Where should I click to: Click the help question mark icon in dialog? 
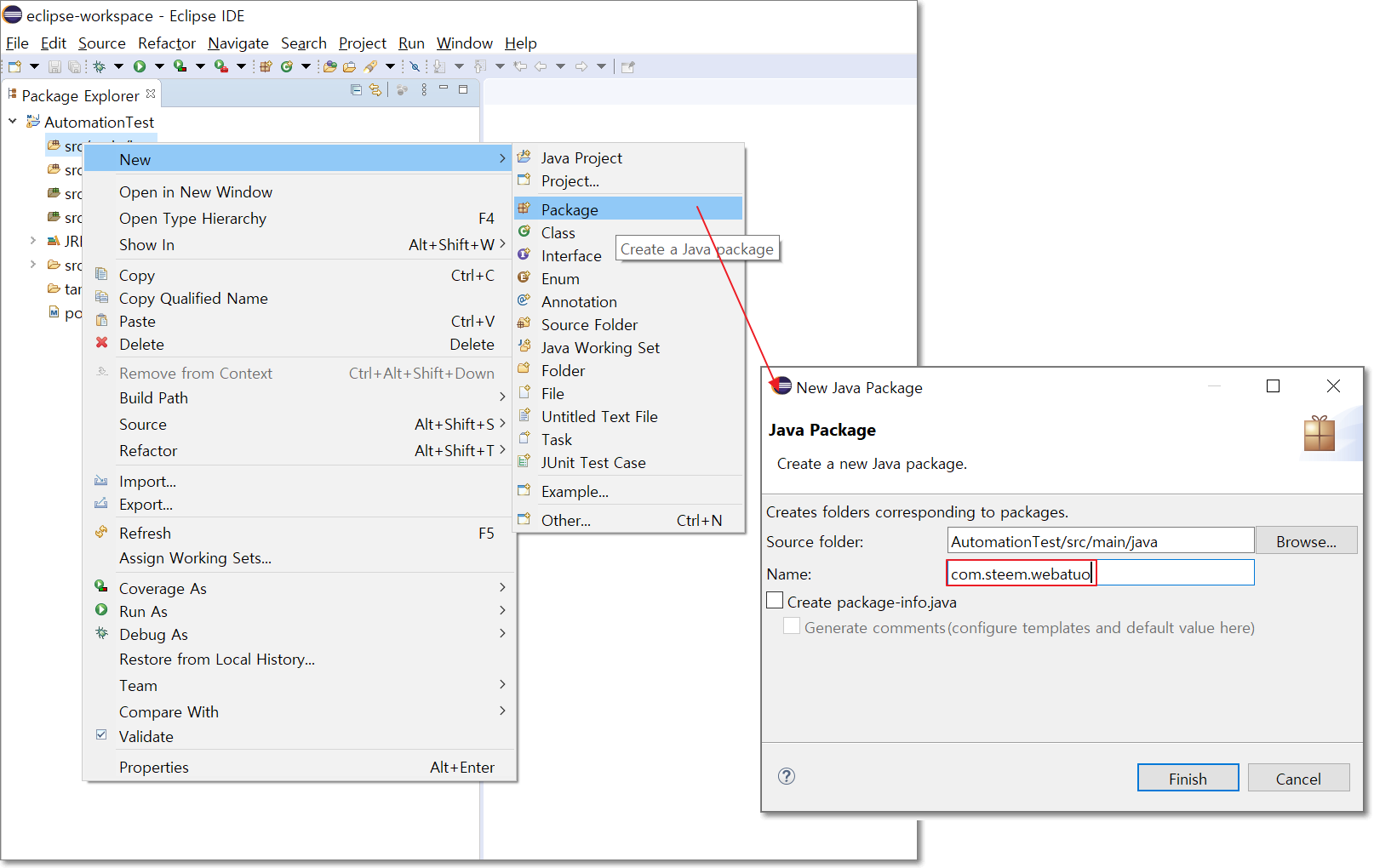[787, 776]
